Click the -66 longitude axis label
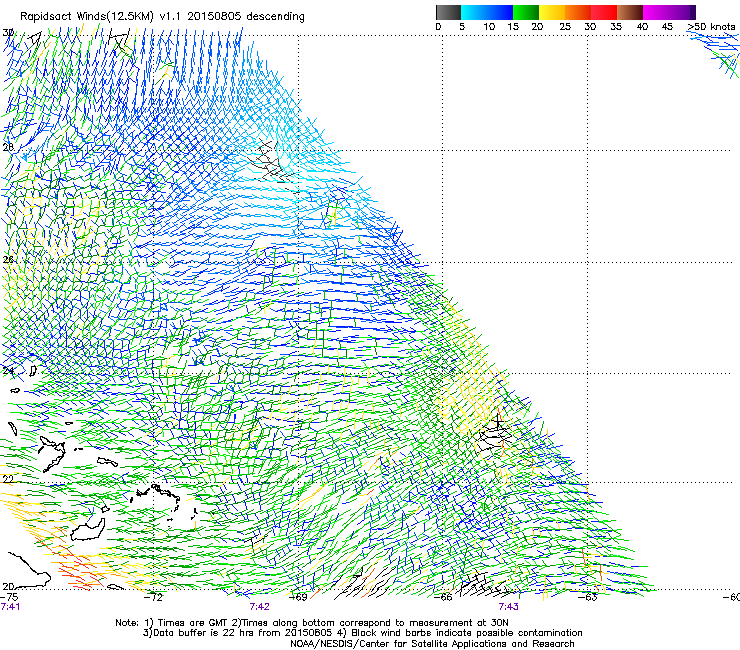This screenshot has width=740, height=650. point(443,597)
